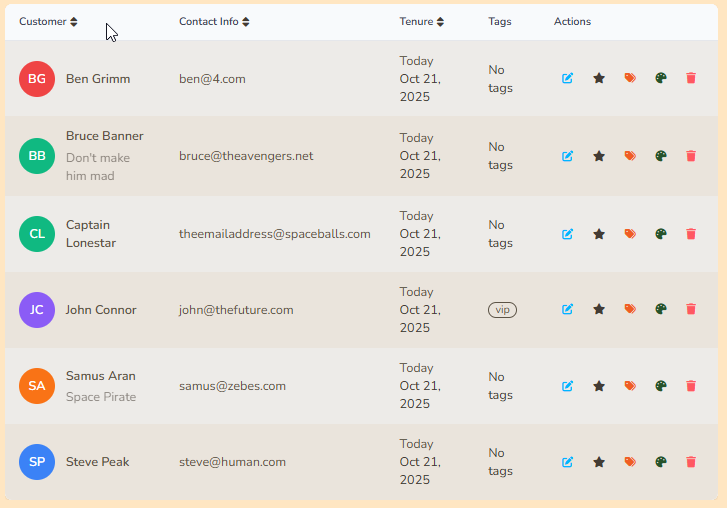Image resolution: width=727 pixels, height=508 pixels.
Task: Select the name Captain Lonestar
Action: [x=91, y=234]
